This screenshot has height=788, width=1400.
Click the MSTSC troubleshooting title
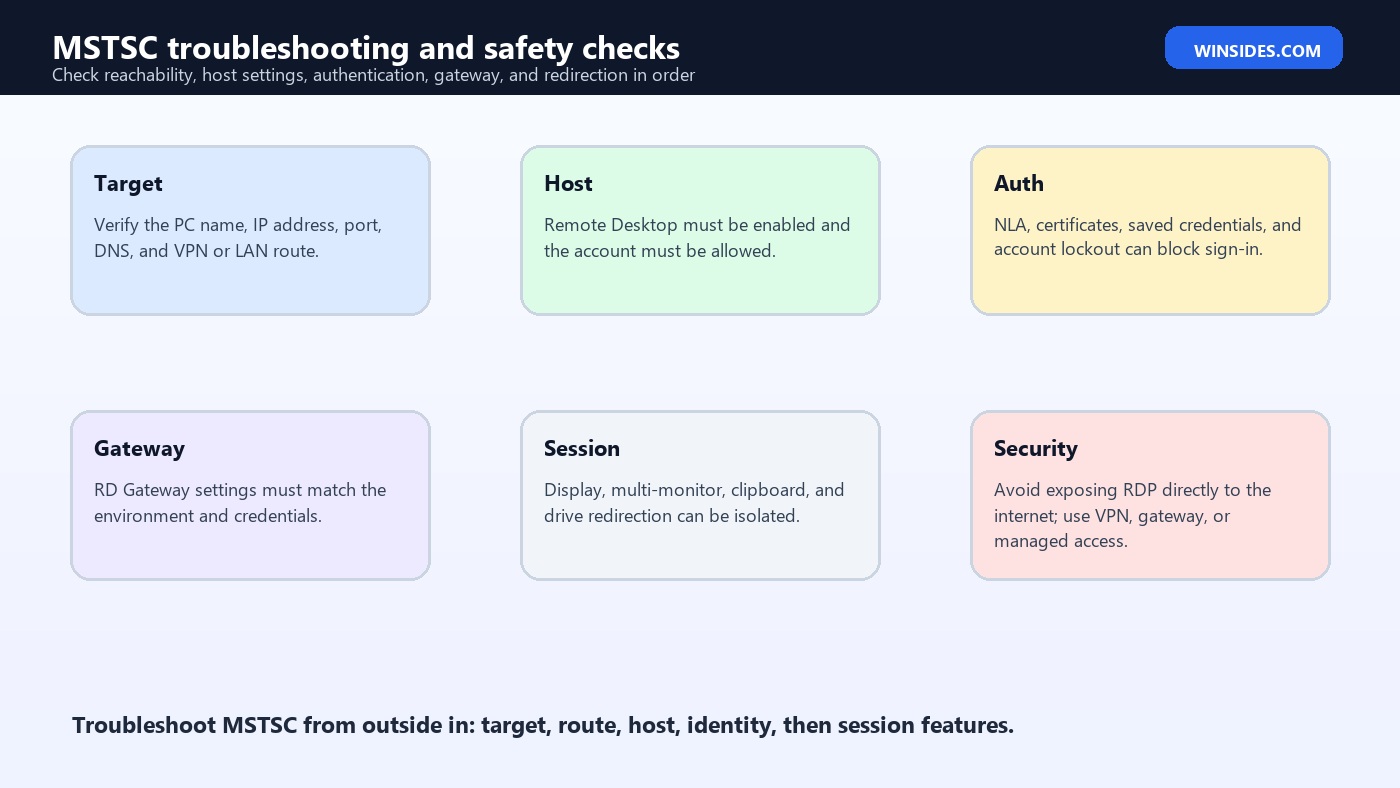(x=366, y=48)
